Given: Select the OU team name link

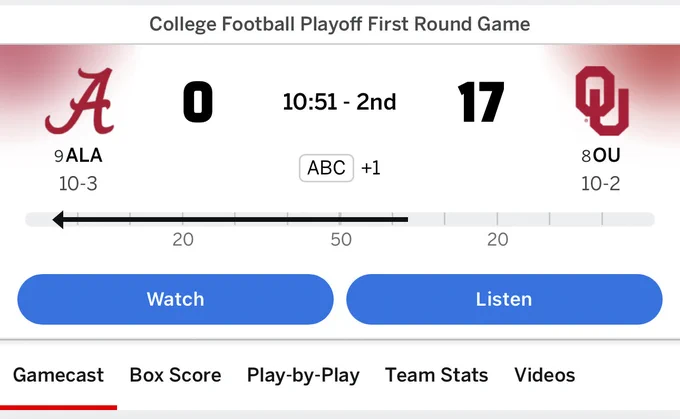Looking at the screenshot, I should point(607,155).
